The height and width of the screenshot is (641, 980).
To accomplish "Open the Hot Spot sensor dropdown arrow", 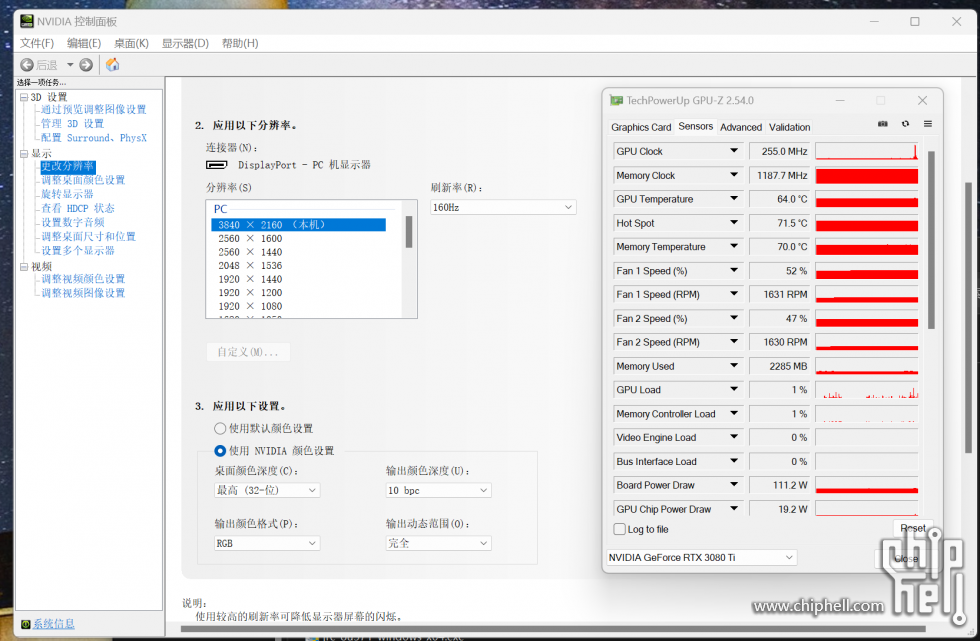I will coord(734,222).
